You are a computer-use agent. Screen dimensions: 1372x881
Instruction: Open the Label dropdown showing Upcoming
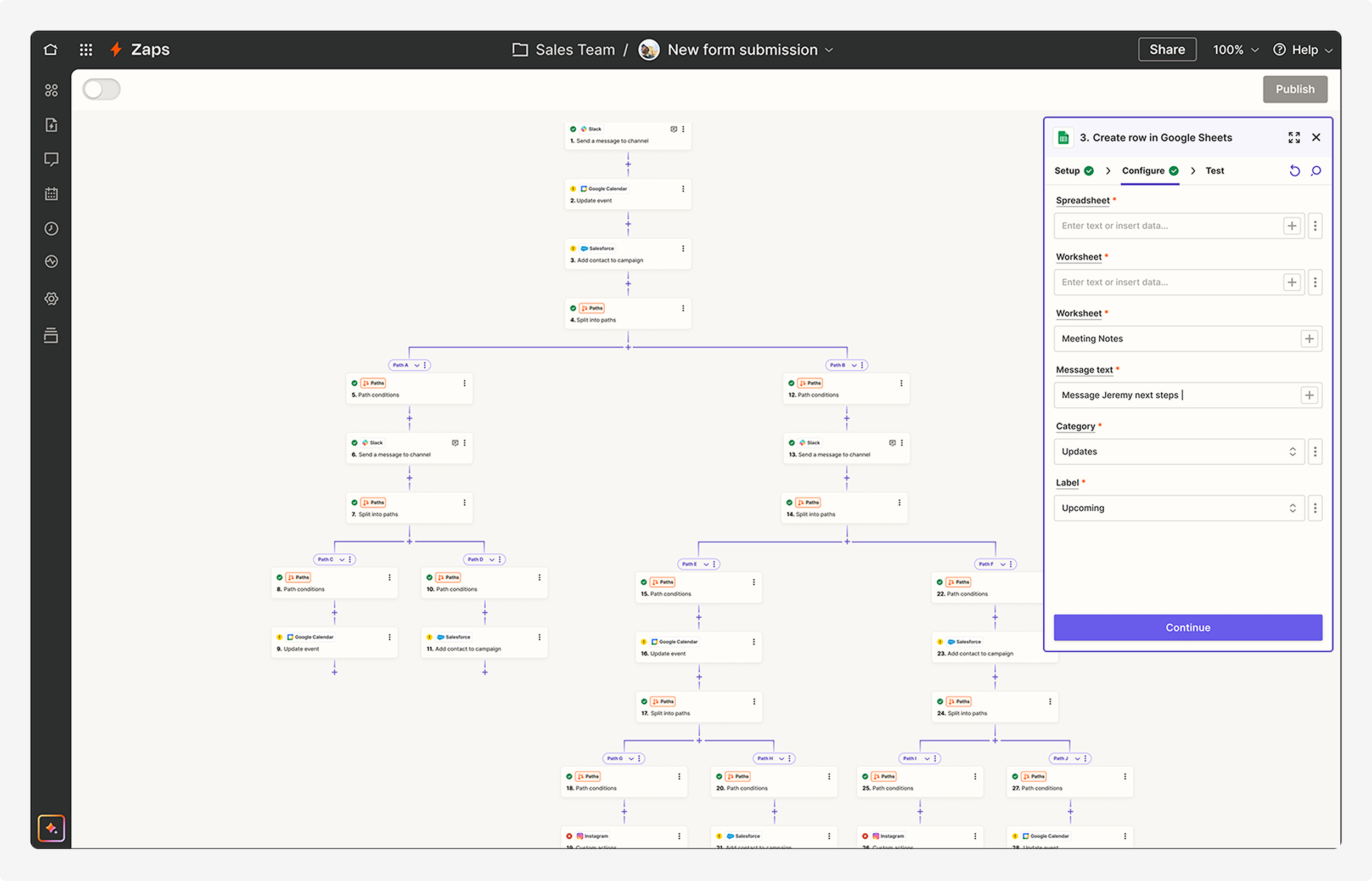(1179, 508)
